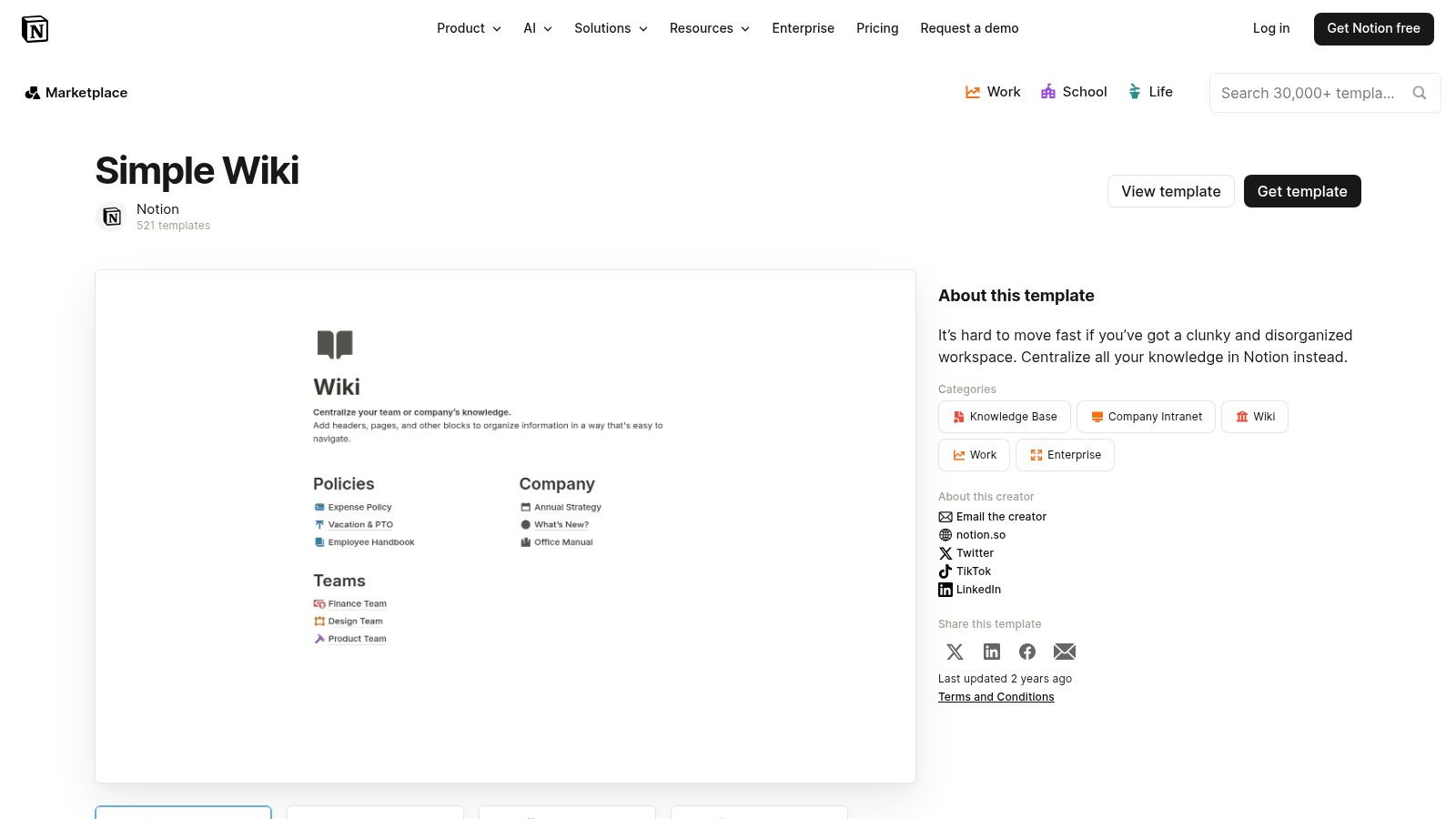This screenshot has width=1456, height=819.
Task: Open Terms and Conditions link
Action: (x=996, y=697)
